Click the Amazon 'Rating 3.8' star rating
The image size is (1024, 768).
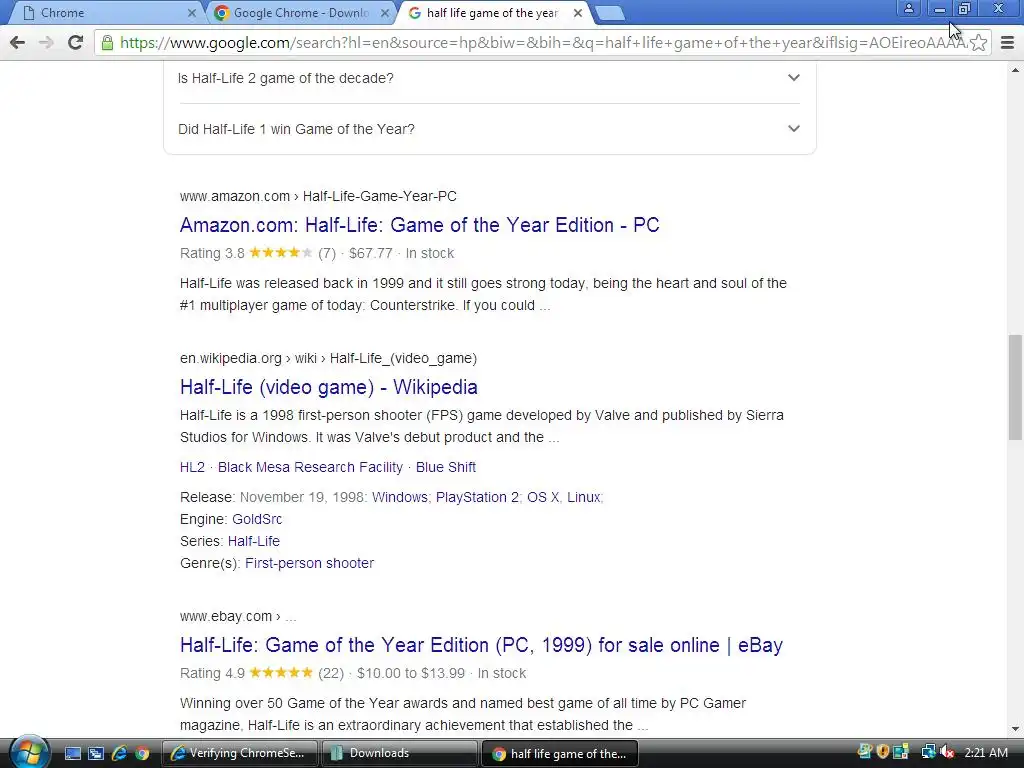pyautogui.click(x=281, y=253)
